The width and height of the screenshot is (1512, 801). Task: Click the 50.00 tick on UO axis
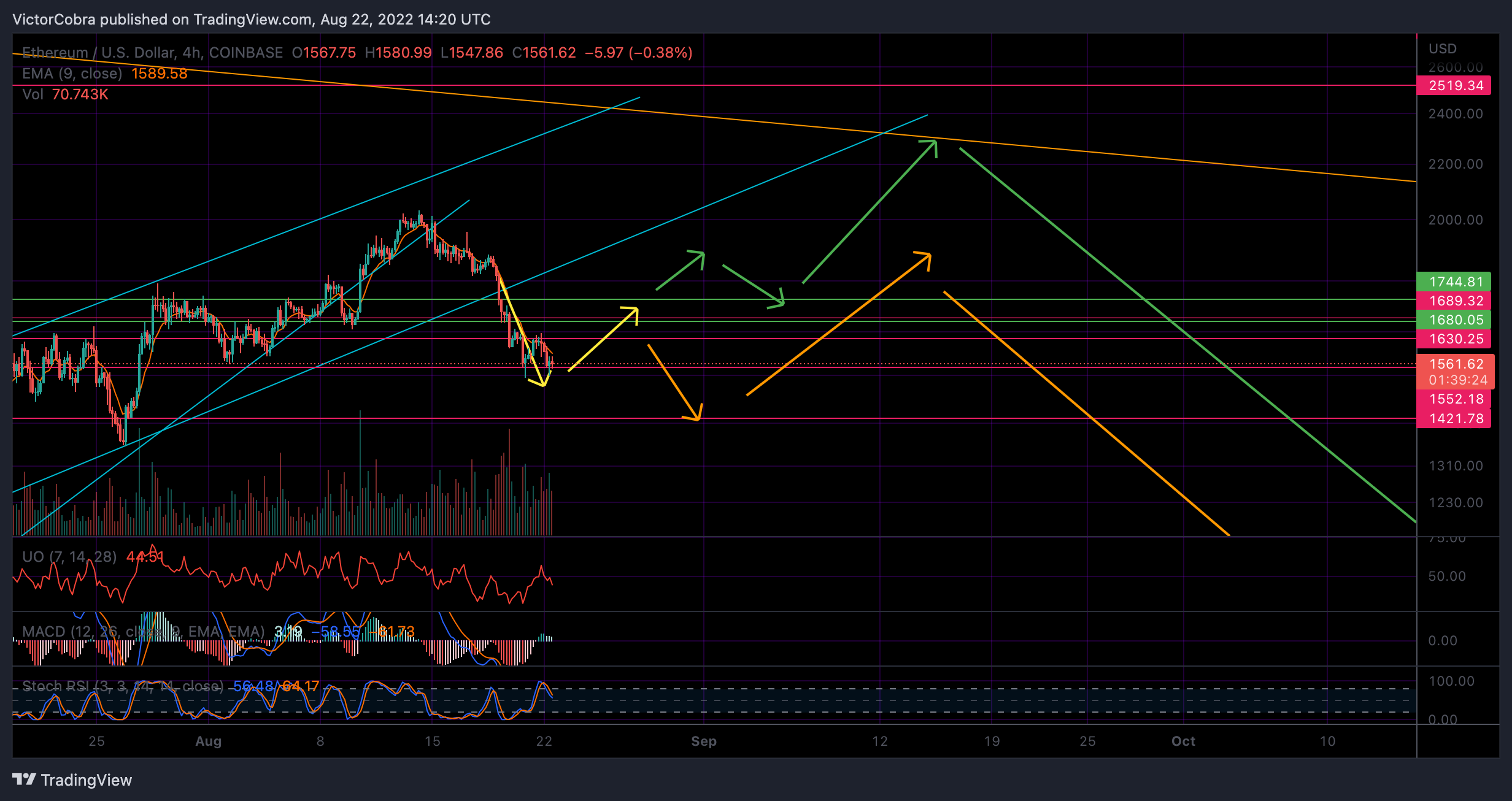pyautogui.click(x=1447, y=576)
